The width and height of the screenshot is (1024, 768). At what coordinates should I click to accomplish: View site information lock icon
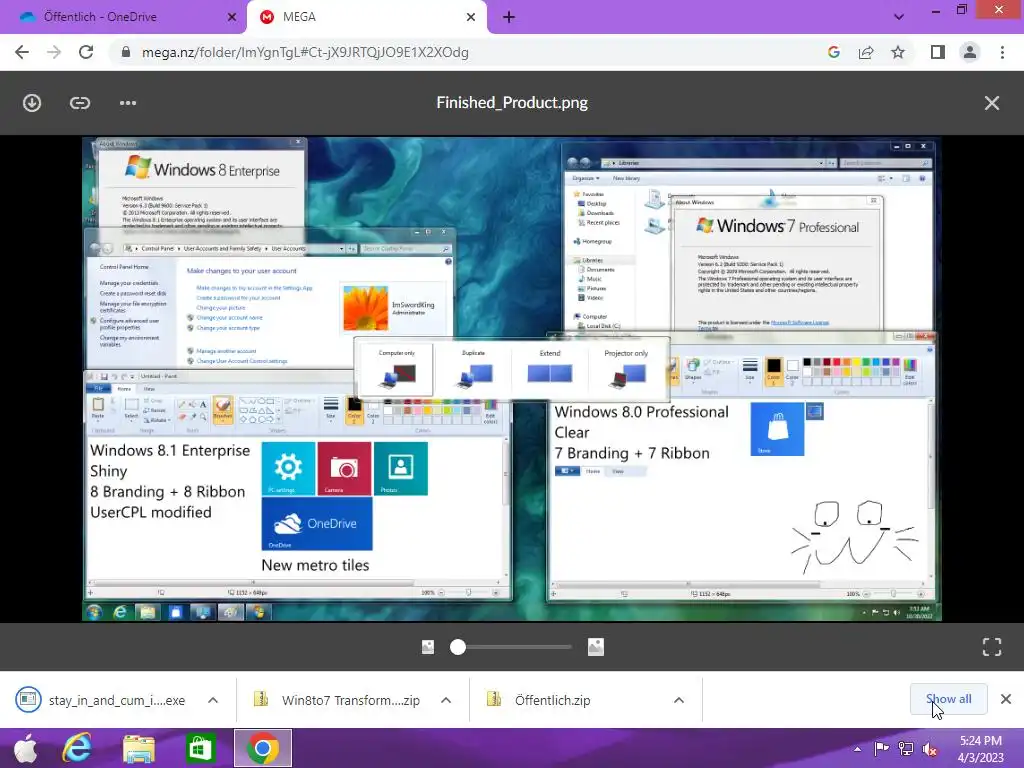coord(126,52)
